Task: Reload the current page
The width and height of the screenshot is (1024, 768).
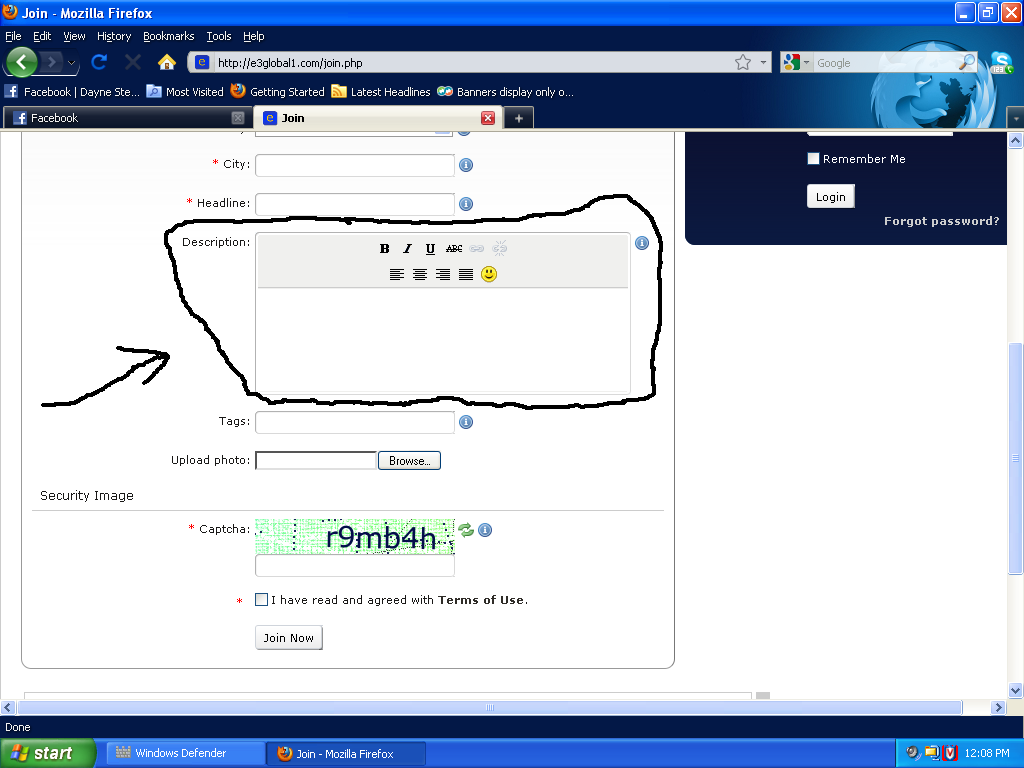Action: coord(99,62)
